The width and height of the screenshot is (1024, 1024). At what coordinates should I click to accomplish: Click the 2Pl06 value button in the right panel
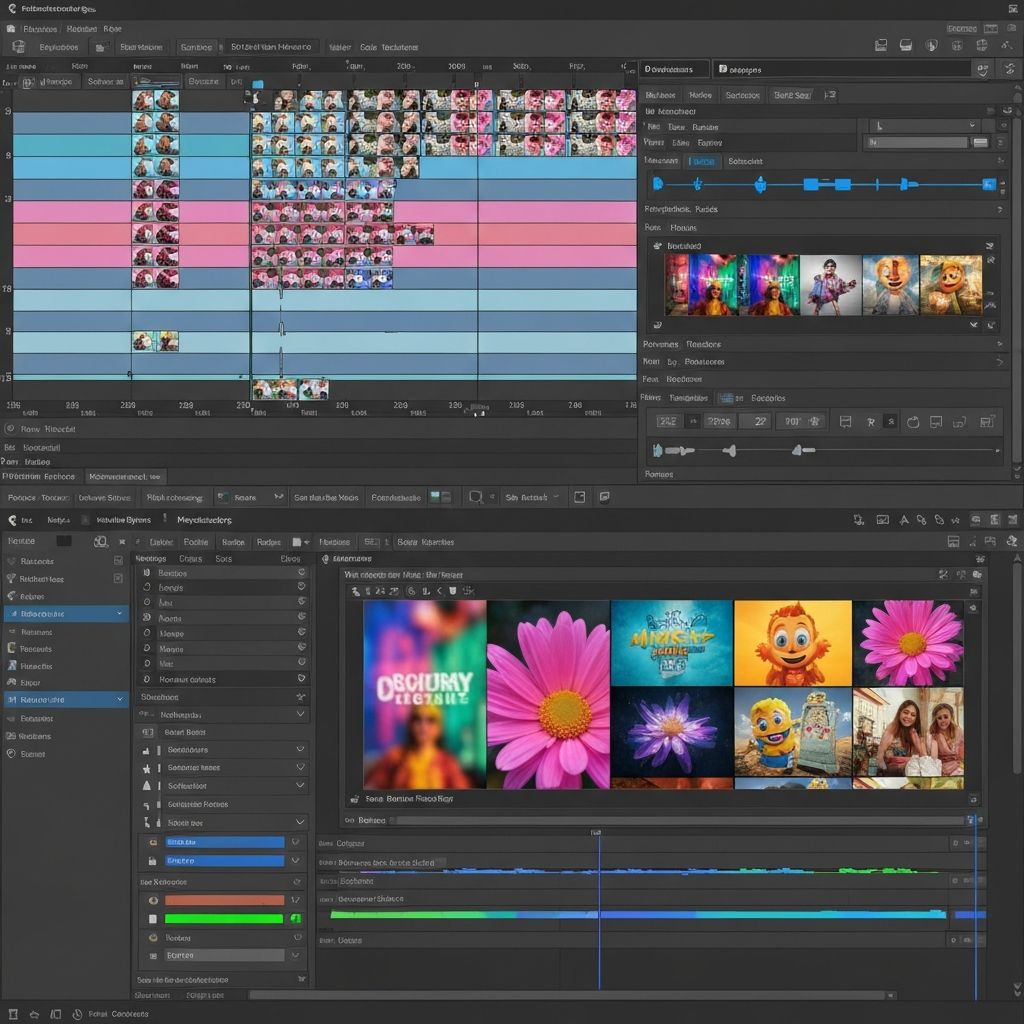pyautogui.click(x=719, y=422)
